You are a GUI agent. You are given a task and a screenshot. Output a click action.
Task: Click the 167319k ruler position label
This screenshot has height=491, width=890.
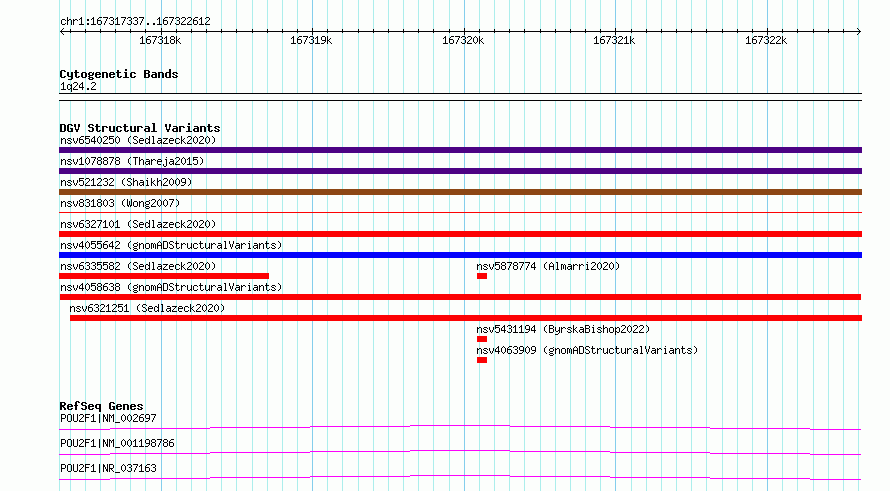311,41
